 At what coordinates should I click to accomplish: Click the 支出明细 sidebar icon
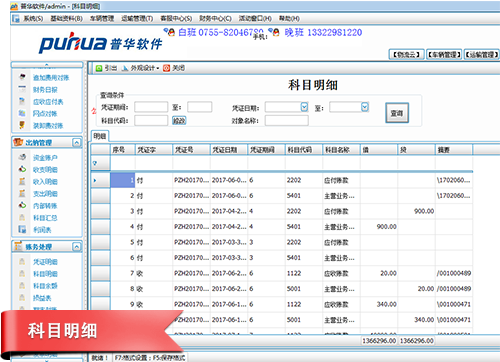coord(22,193)
